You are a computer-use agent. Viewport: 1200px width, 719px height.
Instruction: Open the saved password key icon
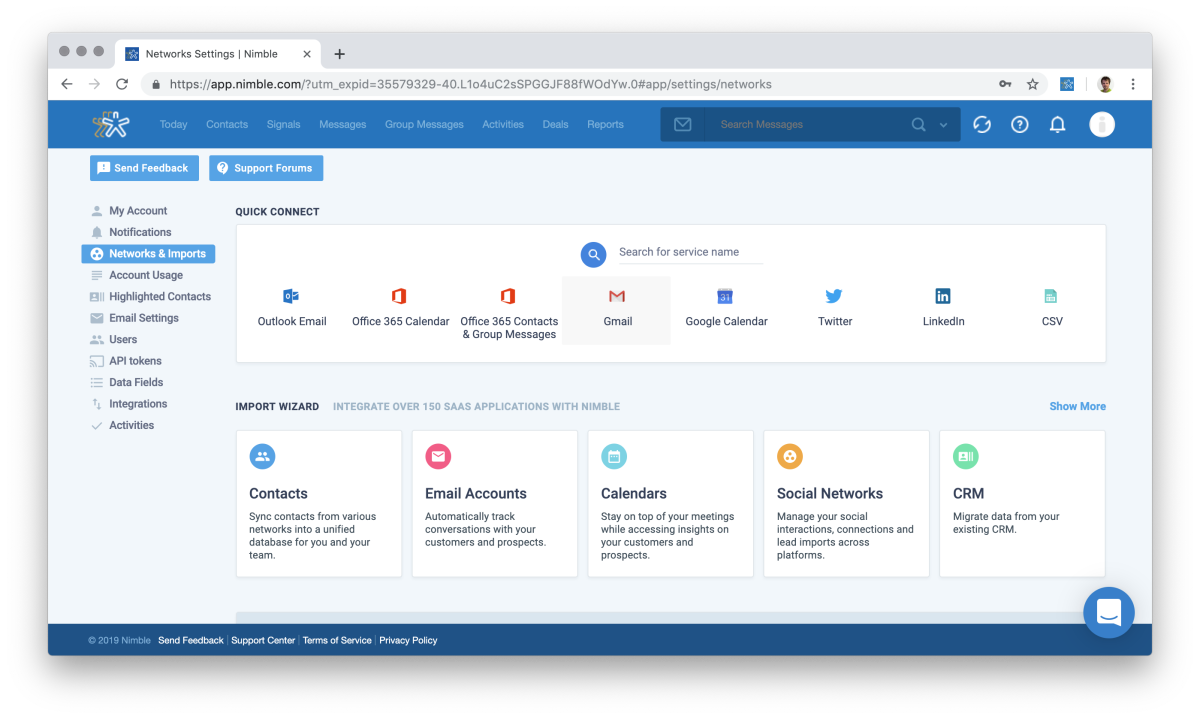[x=1005, y=84]
